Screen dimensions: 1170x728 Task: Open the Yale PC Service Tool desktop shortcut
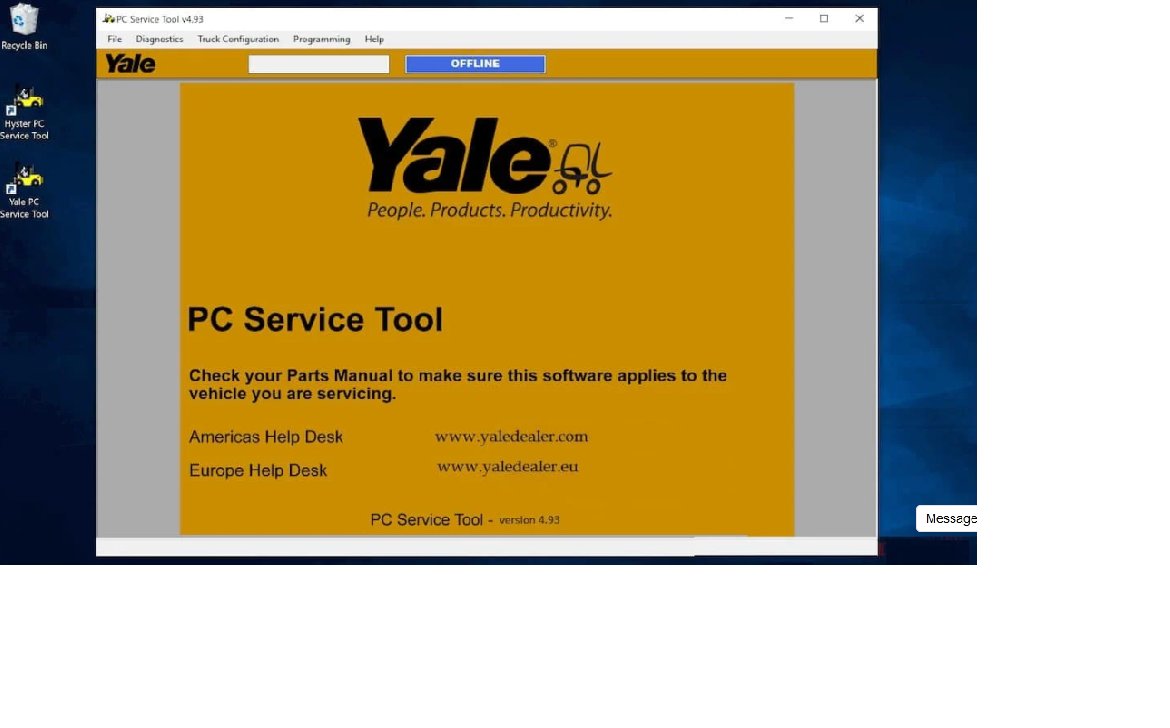point(24,185)
